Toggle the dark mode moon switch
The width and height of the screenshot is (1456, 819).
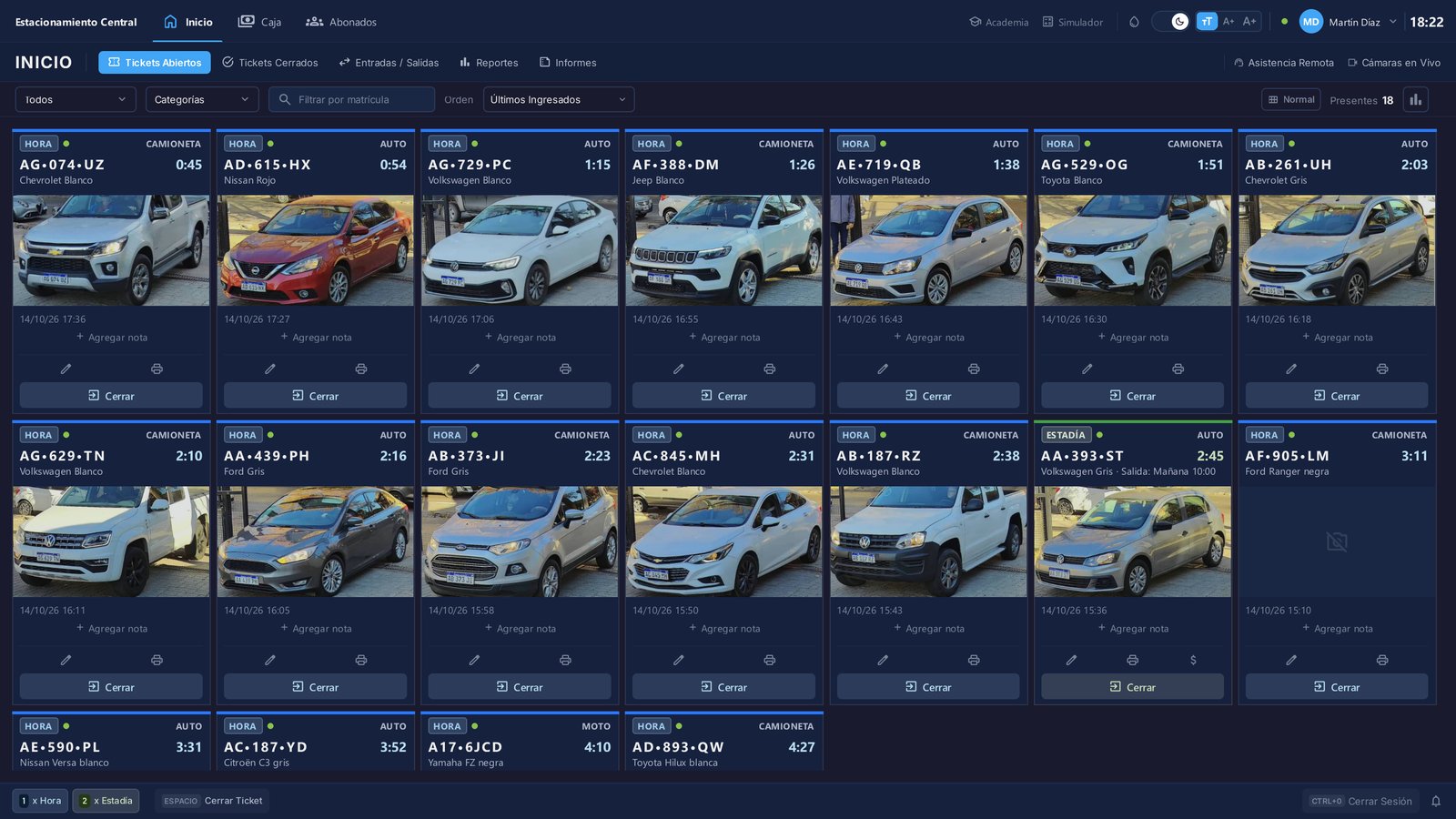(x=1171, y=22)
